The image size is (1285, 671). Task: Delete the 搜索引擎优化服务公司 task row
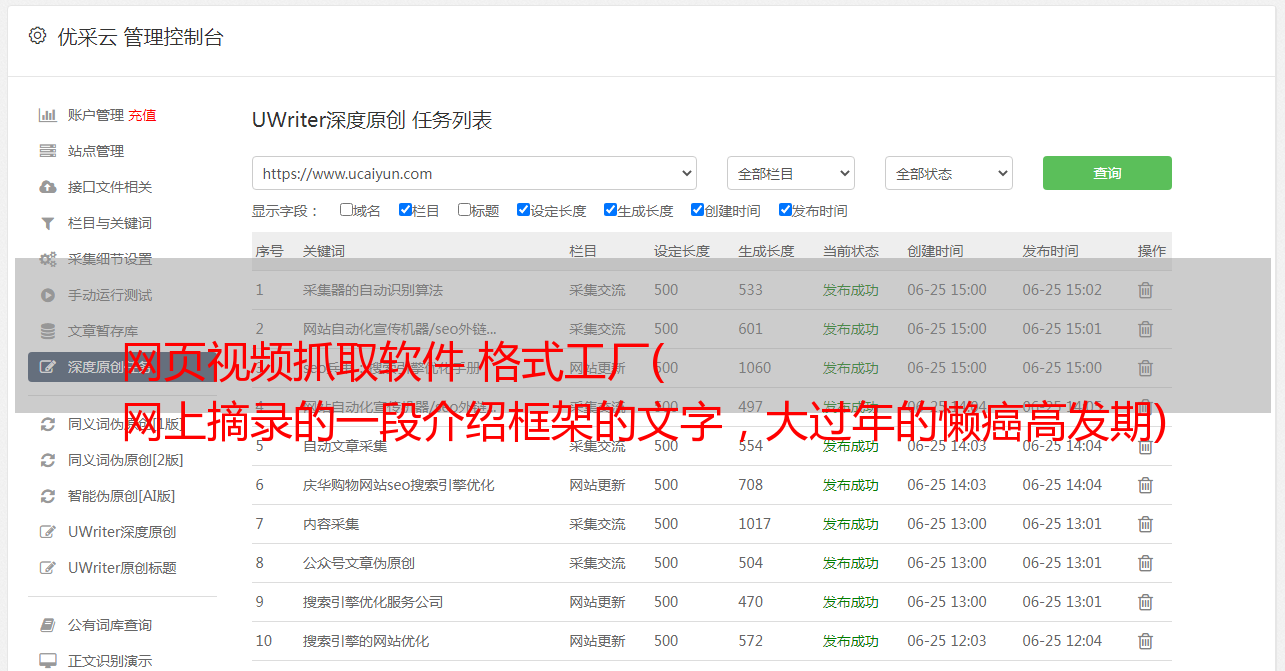pos(1146,602)
